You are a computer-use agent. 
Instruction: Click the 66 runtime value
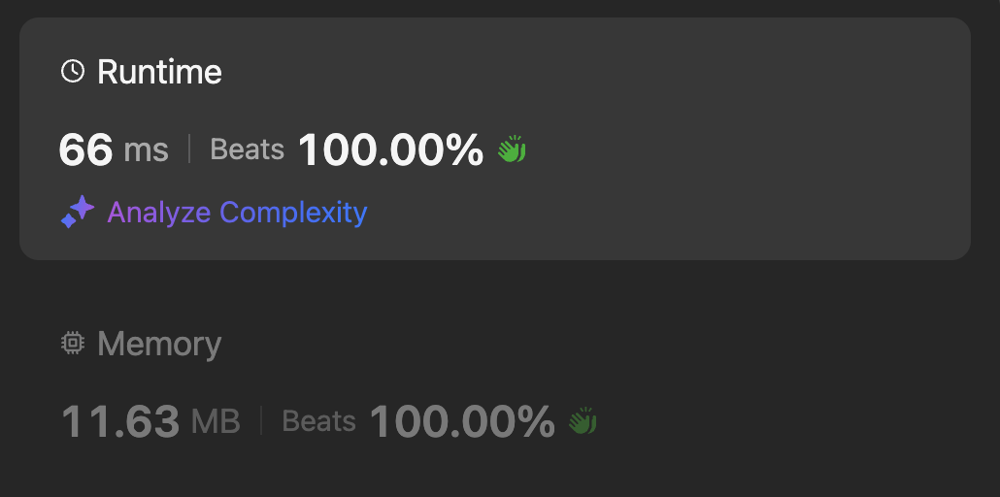[x=86, y=150]
